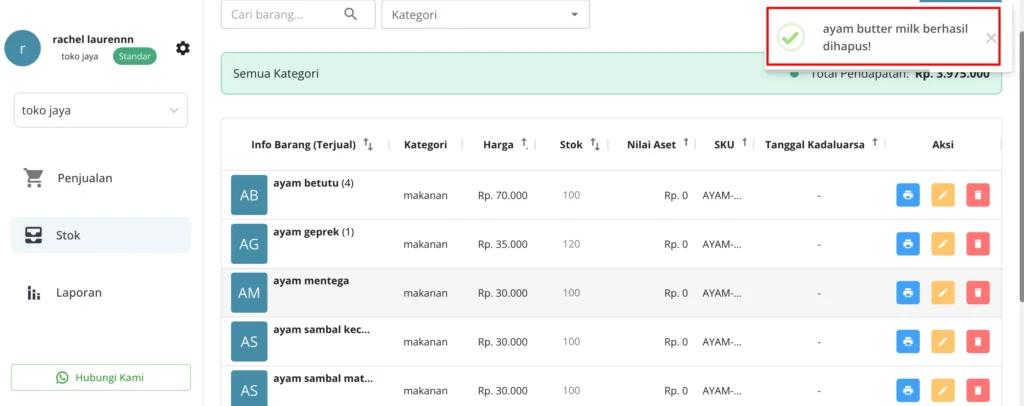This screenshot has height=406, width=1024.
Task: Edit ayam geprek with the pencil icon
Action: pos(942,244)
